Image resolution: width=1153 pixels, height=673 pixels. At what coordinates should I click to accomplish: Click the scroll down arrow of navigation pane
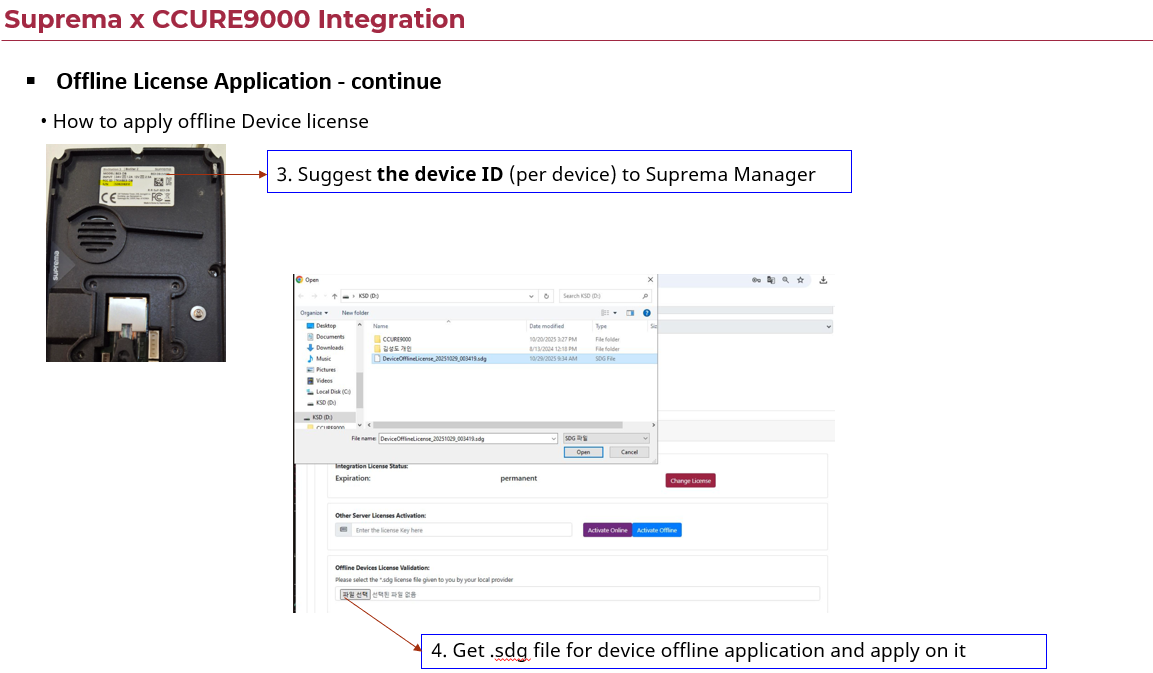pos(360,425)
